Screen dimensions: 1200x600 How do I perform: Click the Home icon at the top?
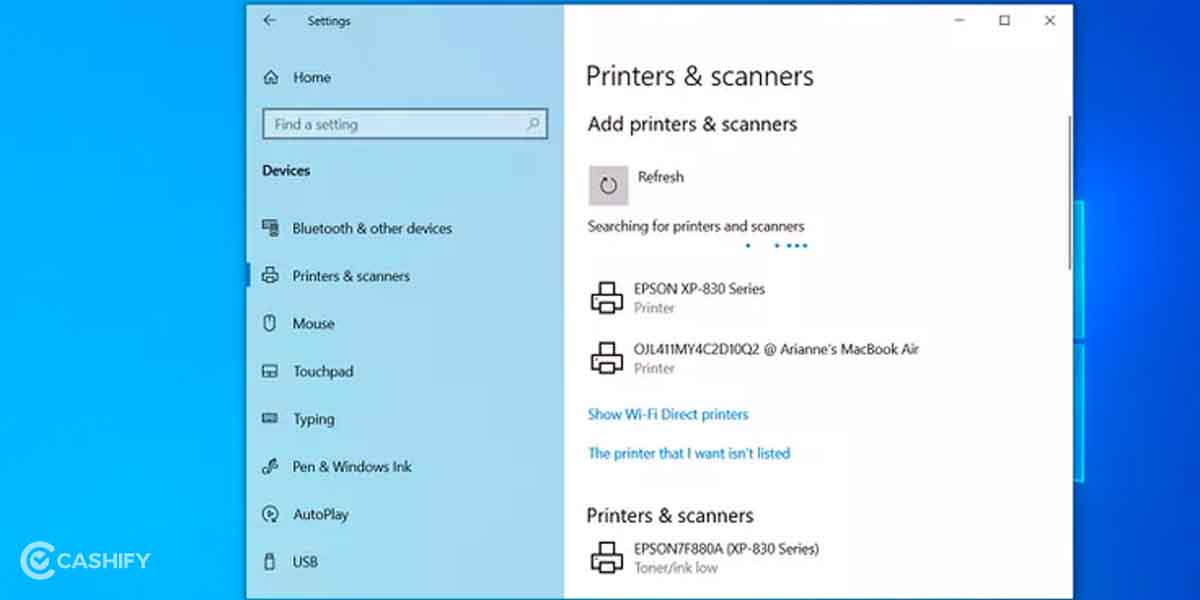[x=270, y=77]
